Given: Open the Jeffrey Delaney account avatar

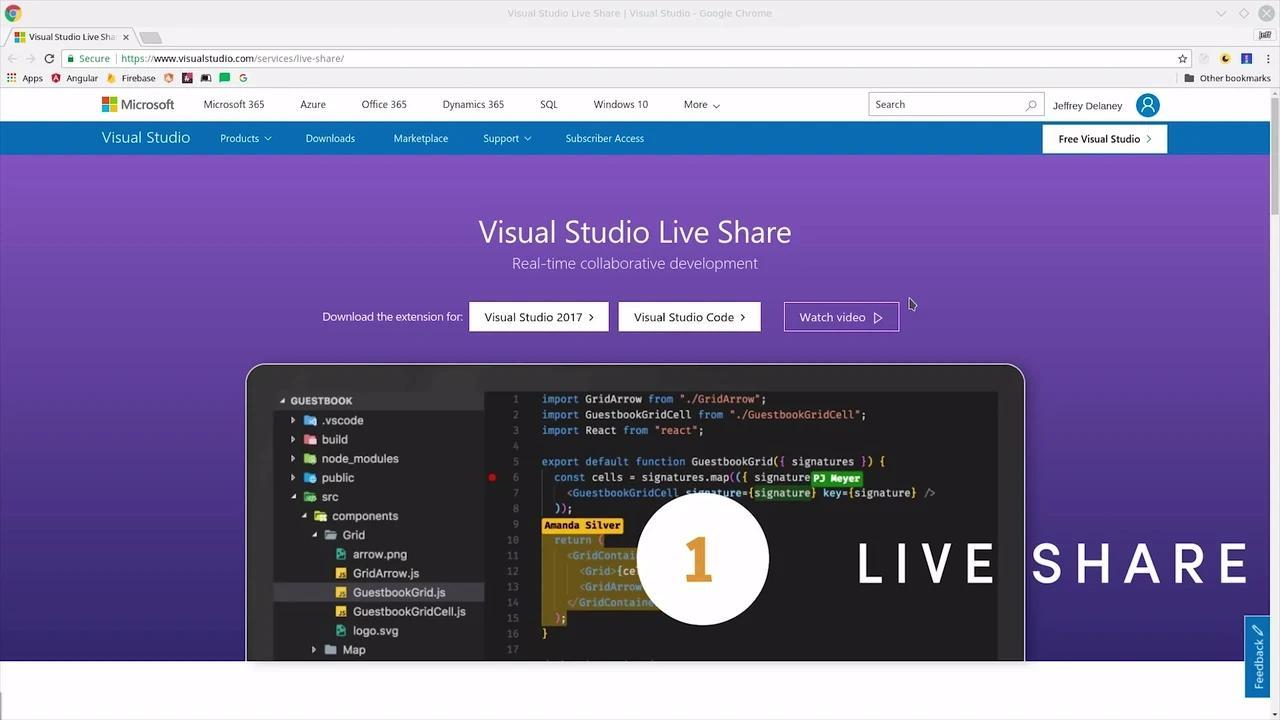Looking at the screenshot, I should pyautogui.click(x=1148, y=104).
